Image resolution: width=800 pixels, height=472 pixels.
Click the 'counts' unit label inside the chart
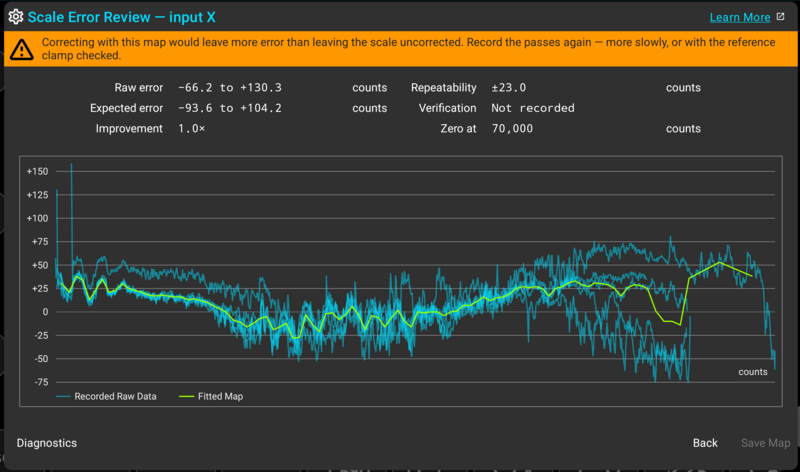click(753, 372)
